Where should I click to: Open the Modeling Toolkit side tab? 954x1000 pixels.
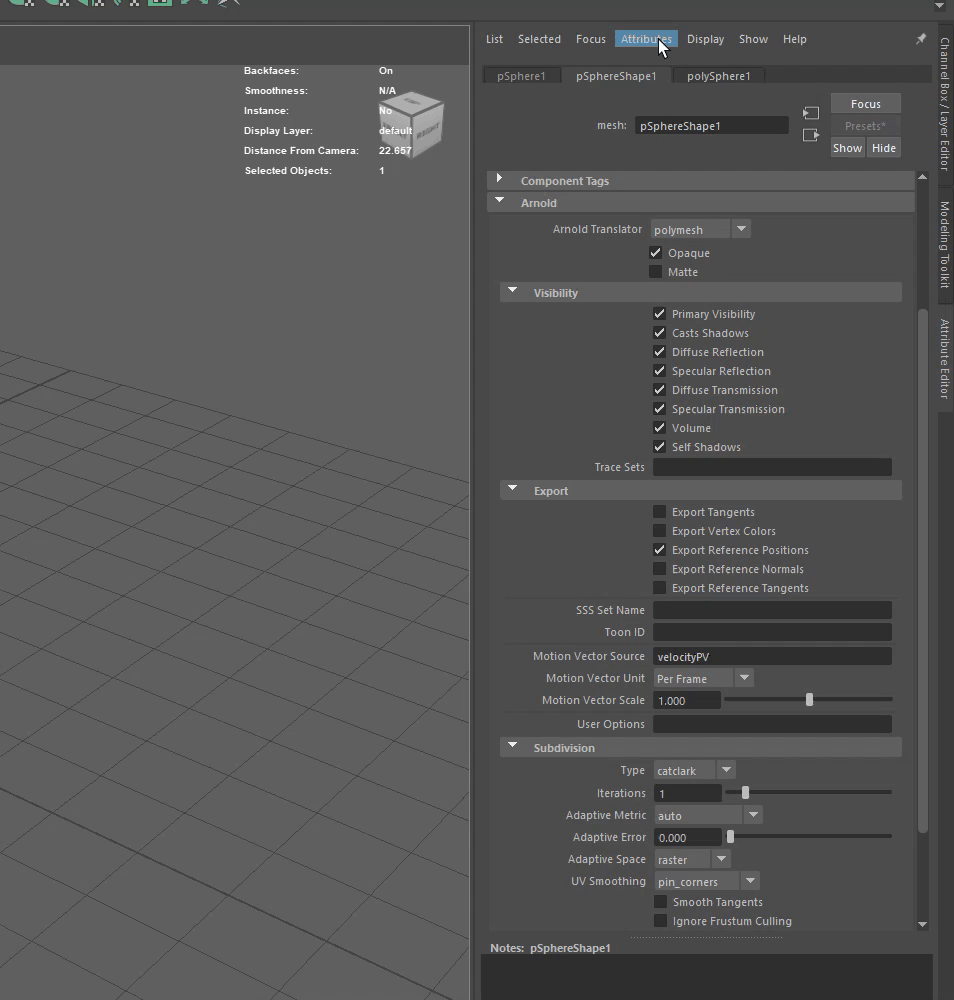945,245
